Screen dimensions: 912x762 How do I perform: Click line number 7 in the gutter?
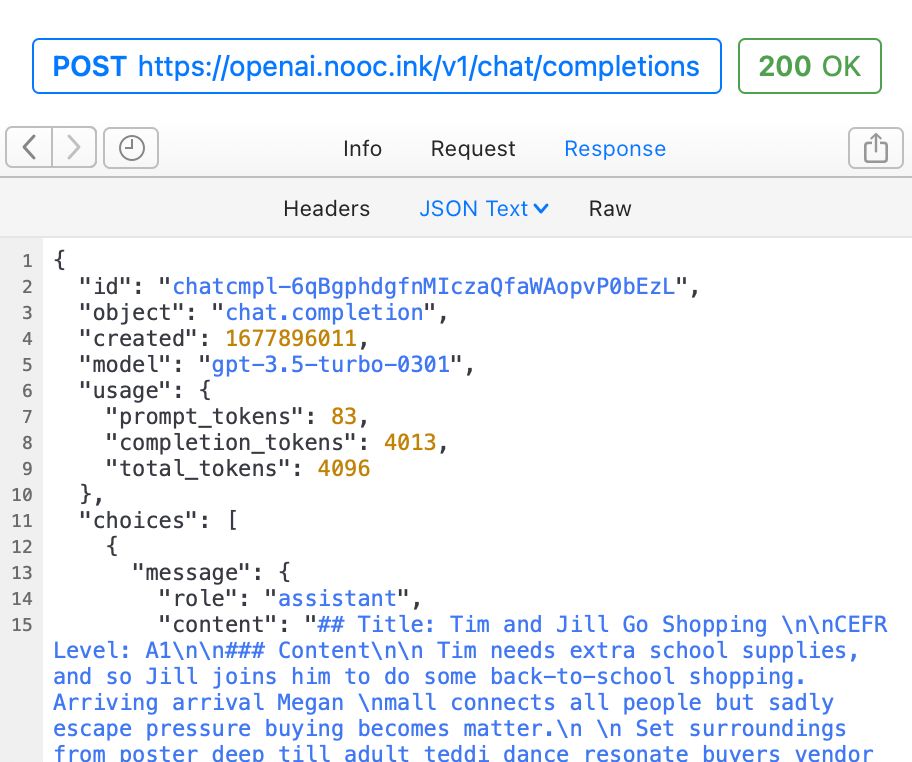coord(27,416)
